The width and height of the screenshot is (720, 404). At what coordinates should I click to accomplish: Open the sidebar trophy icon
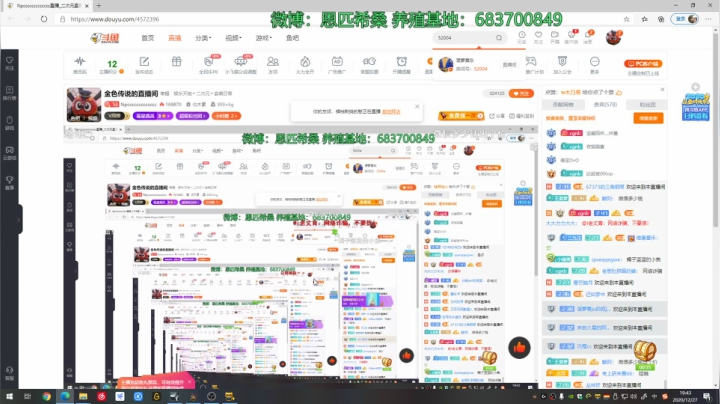pos(9,182)
